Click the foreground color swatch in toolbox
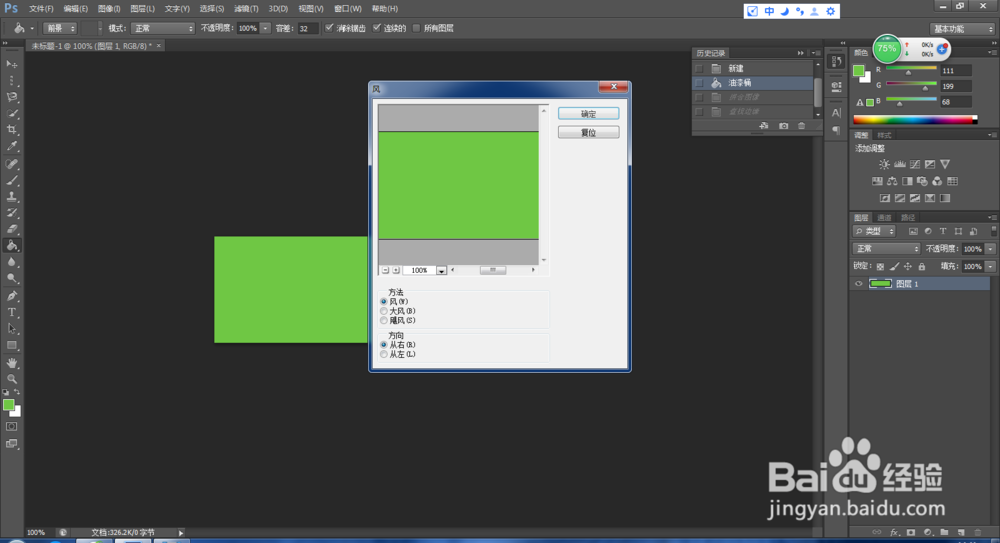This screenshot has height=543, width=1000. click(x=8, y=405)
